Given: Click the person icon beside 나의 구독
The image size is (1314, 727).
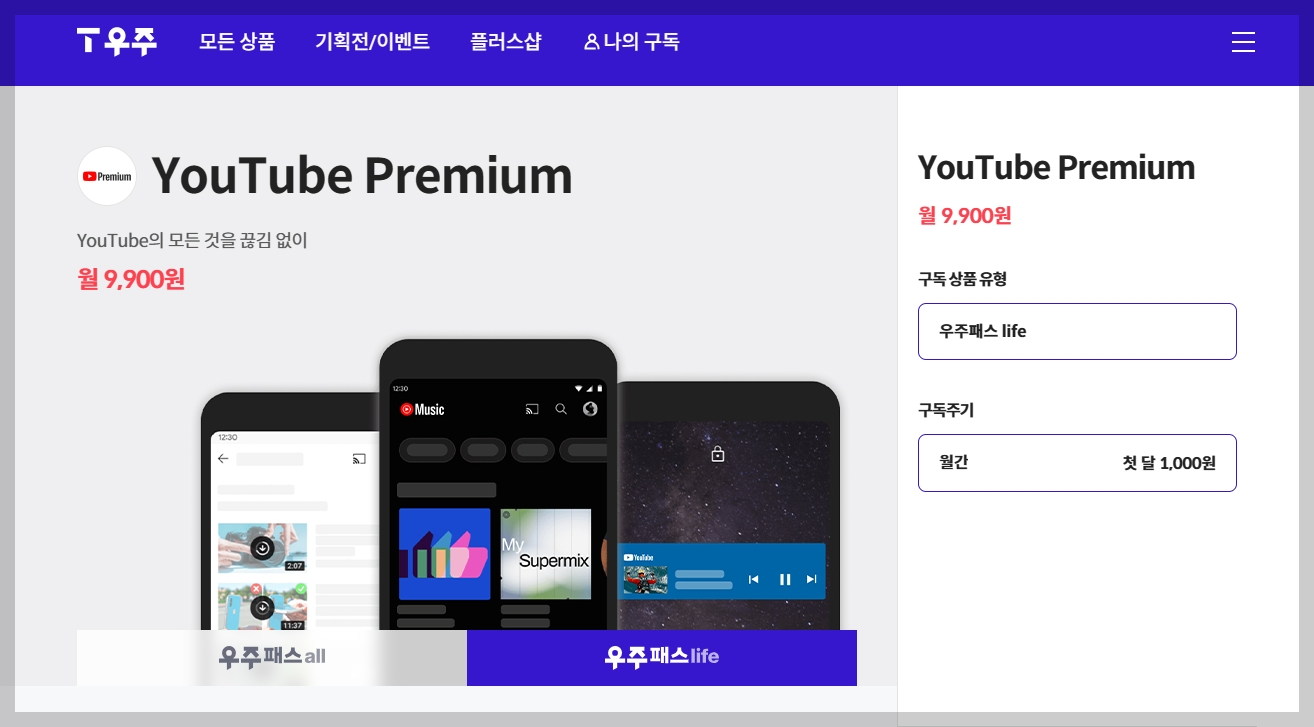Looking at the screenshot, I should [x=591, y=42].
